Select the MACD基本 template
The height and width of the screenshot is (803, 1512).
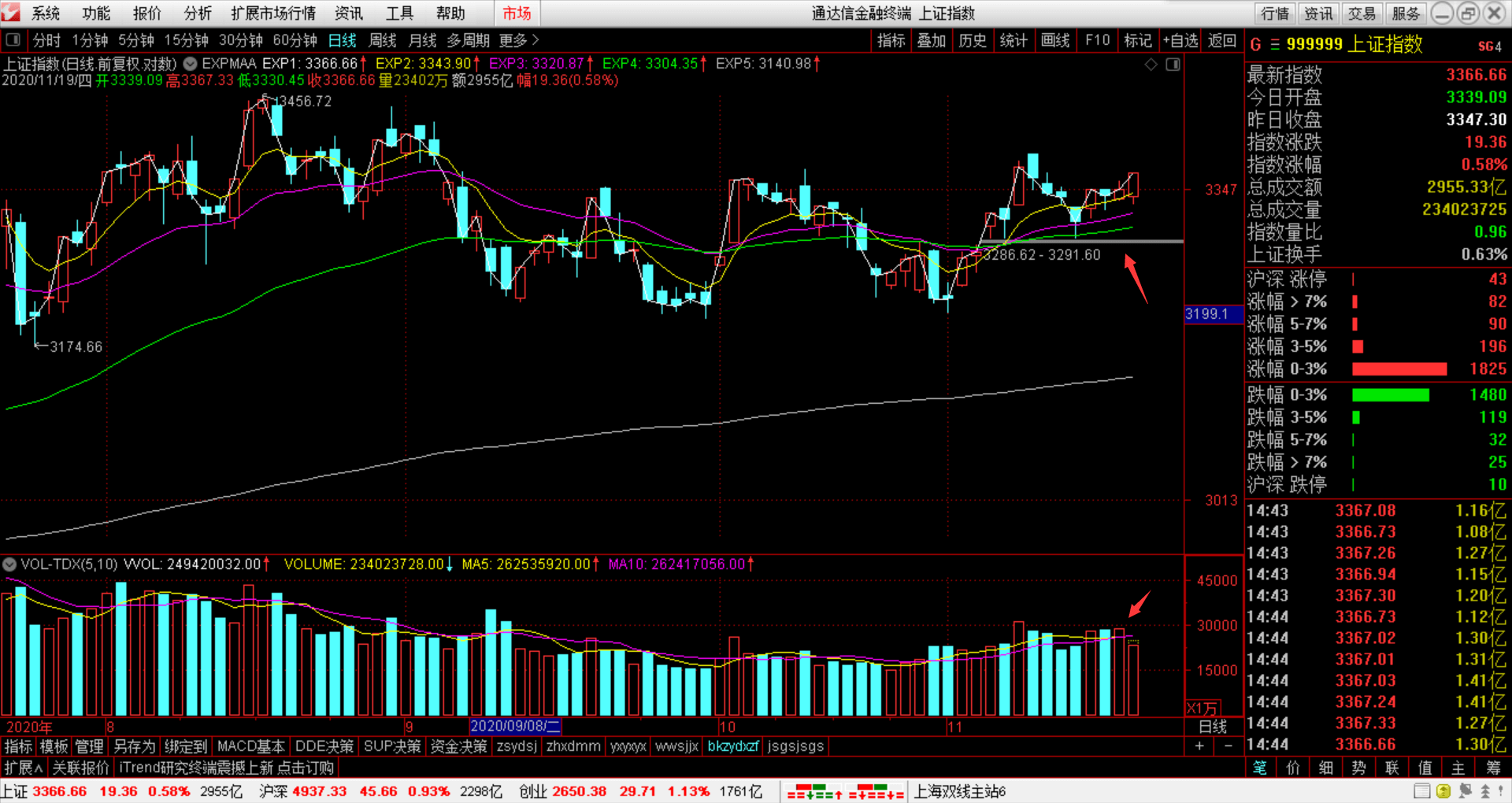point(251,746)
